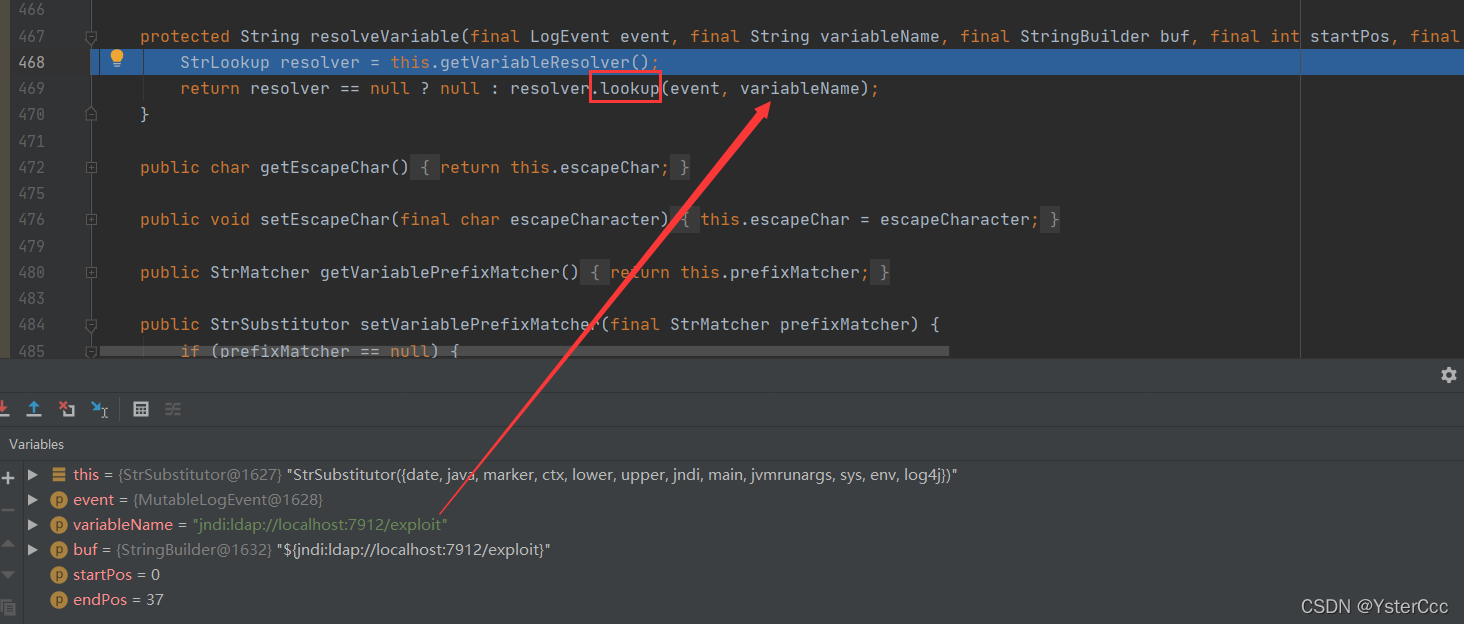The height and width of the screenshot is (624, 1464).
Task: Click the Step Out blue up-arrow icon
Action: click(x=34, y=408)
